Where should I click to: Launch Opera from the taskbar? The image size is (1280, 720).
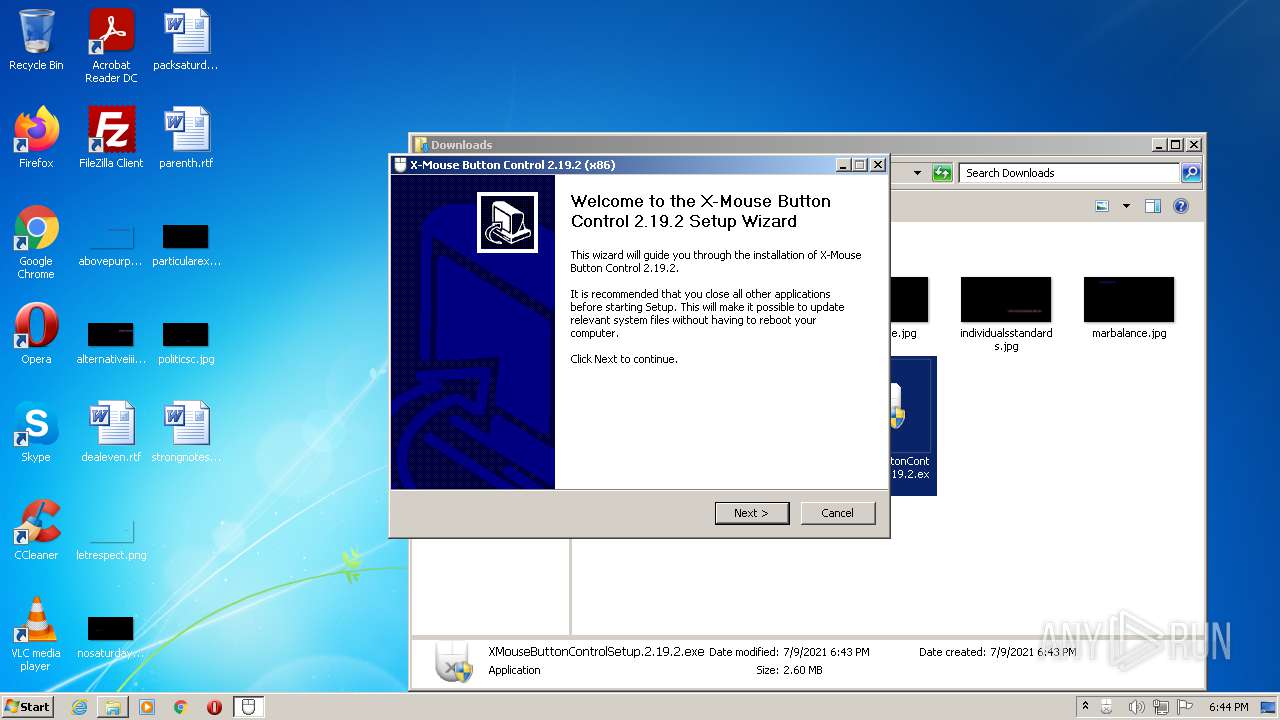click(214, 707)
